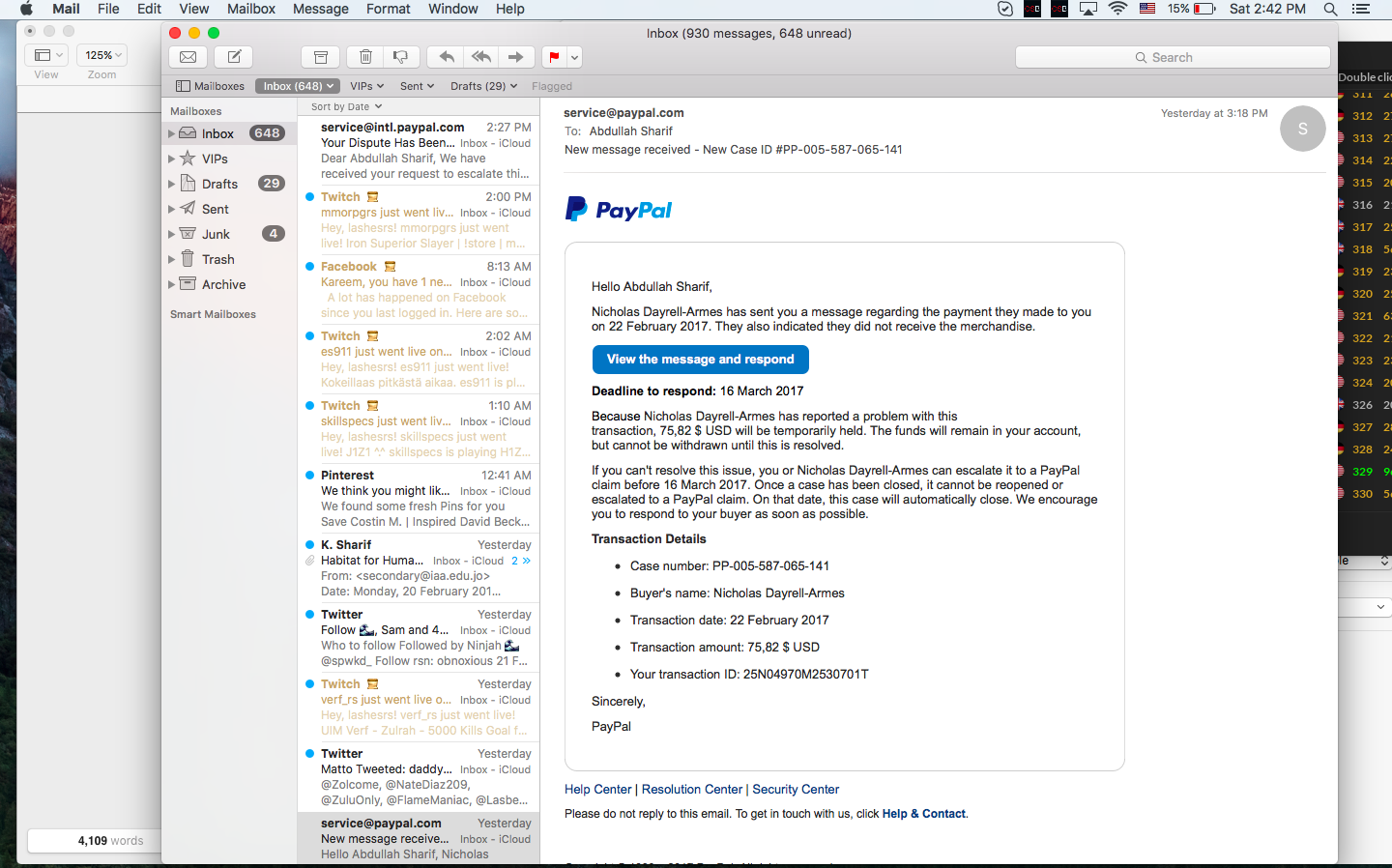Click the US flag input source icon
The image size is (1392, 868).
click(x=1147, y=9)
